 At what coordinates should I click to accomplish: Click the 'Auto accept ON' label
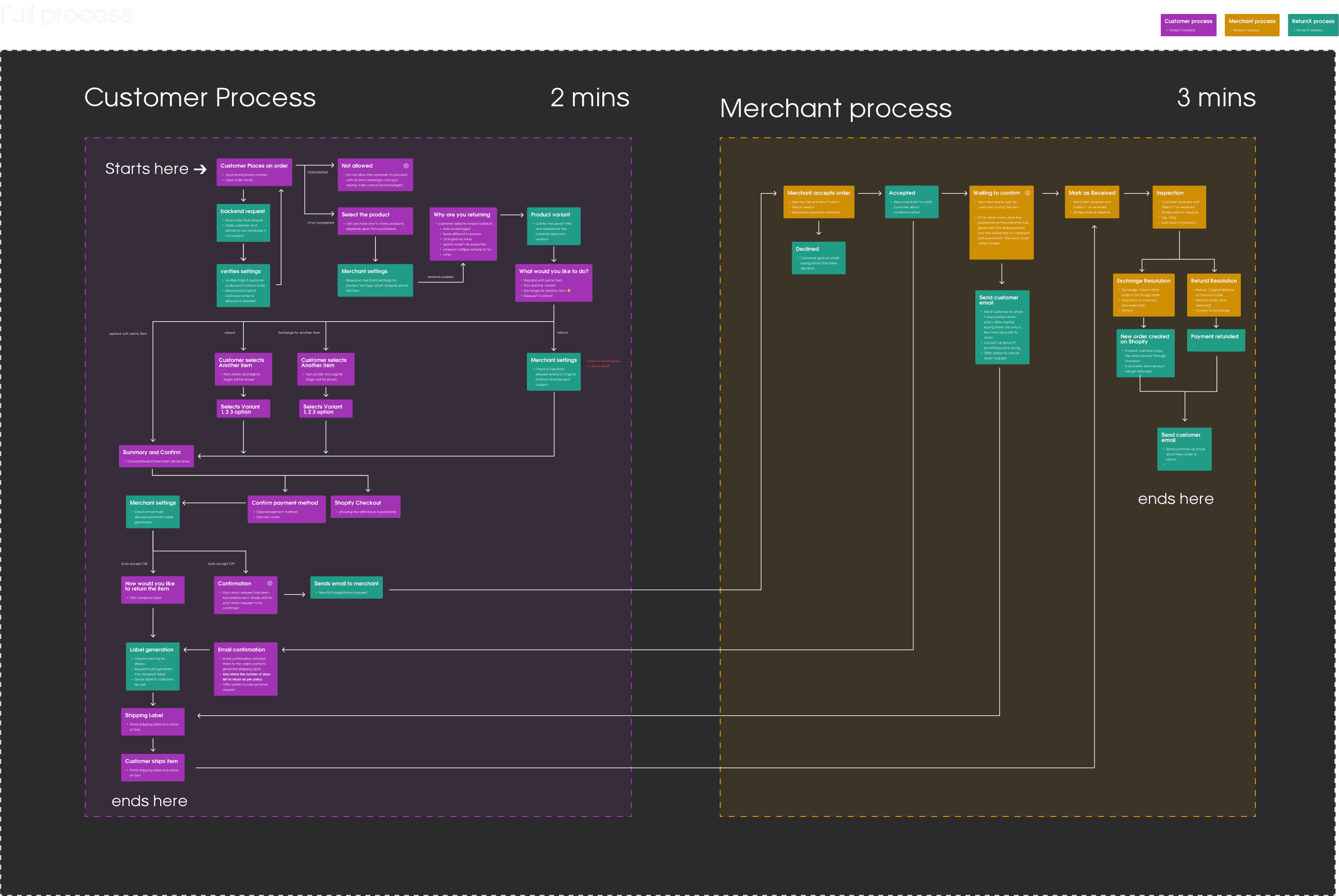coord(134,563)
